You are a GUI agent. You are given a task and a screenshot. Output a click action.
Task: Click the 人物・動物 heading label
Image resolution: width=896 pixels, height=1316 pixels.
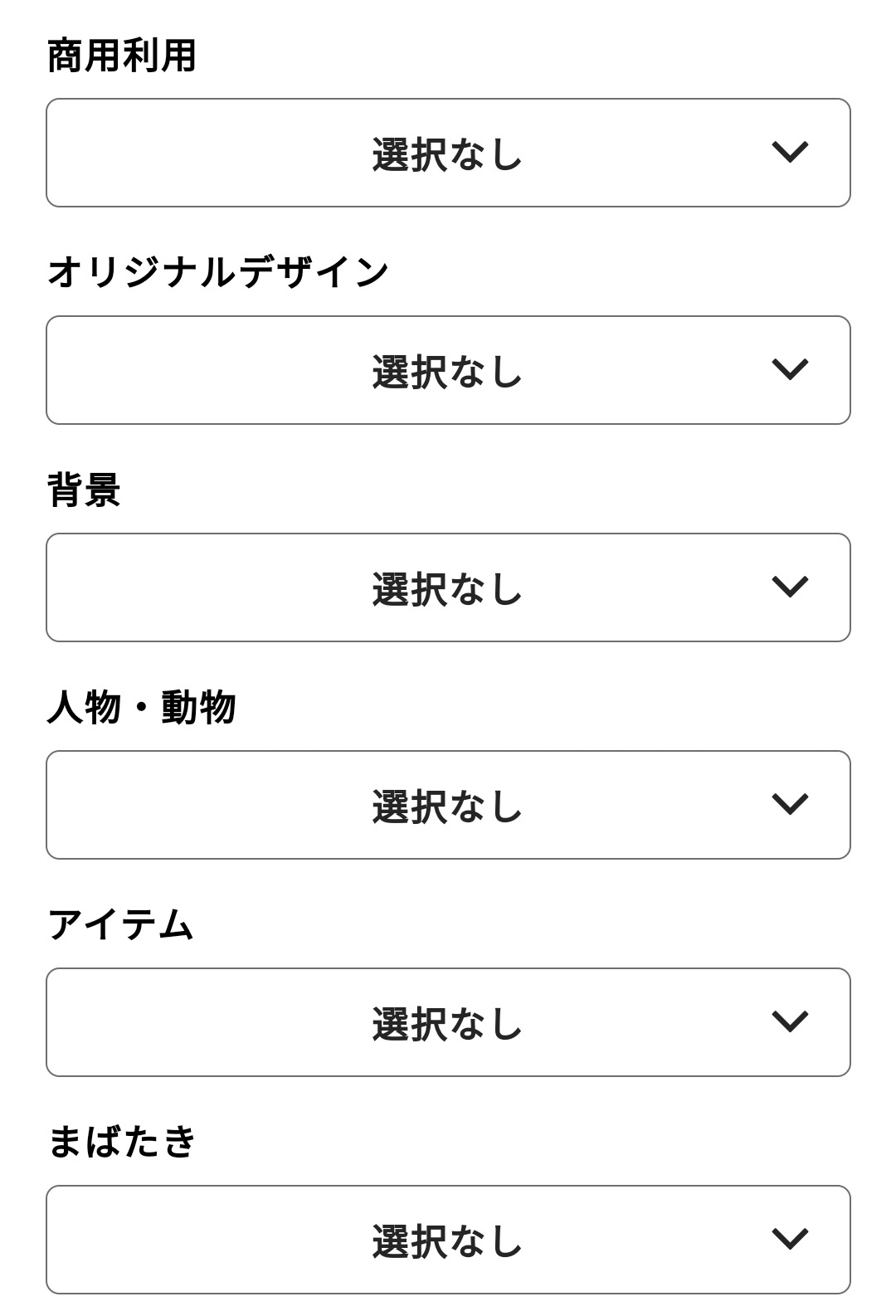click(141, 708)
